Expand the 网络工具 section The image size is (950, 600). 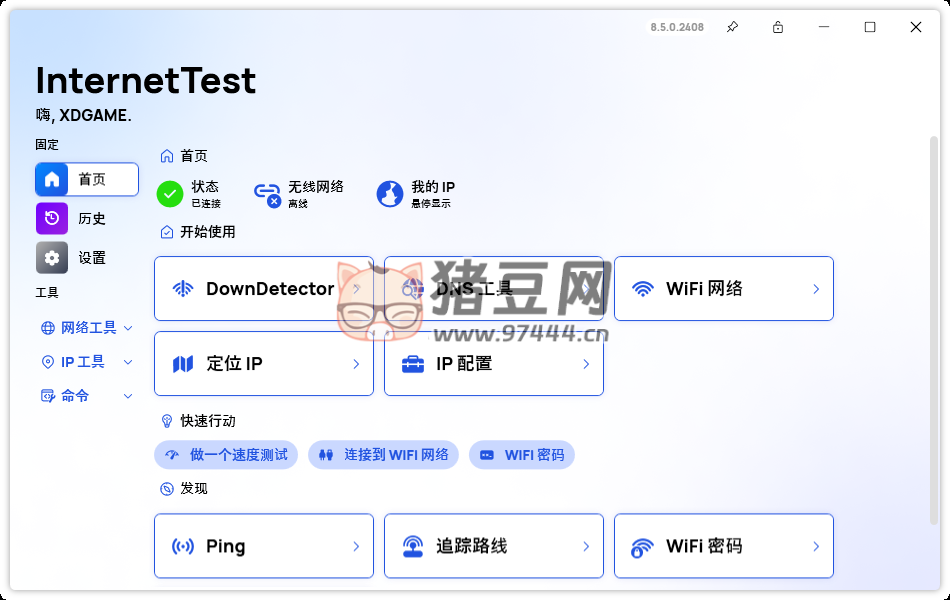click(x=87, y=328)
